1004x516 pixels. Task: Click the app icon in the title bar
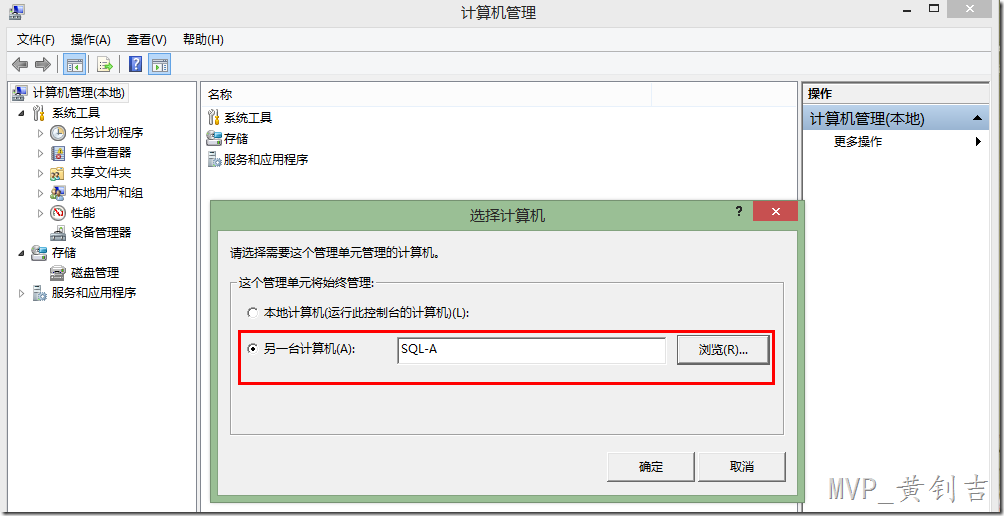tap(18, 12)
